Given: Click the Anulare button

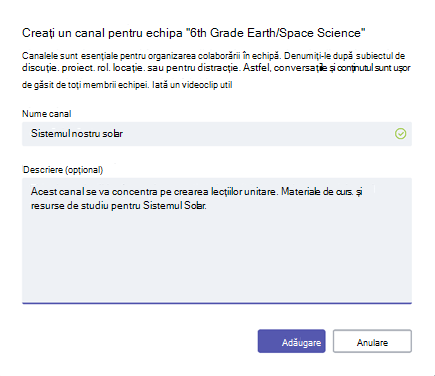Looking at the screenshot, I should [372, 341].
